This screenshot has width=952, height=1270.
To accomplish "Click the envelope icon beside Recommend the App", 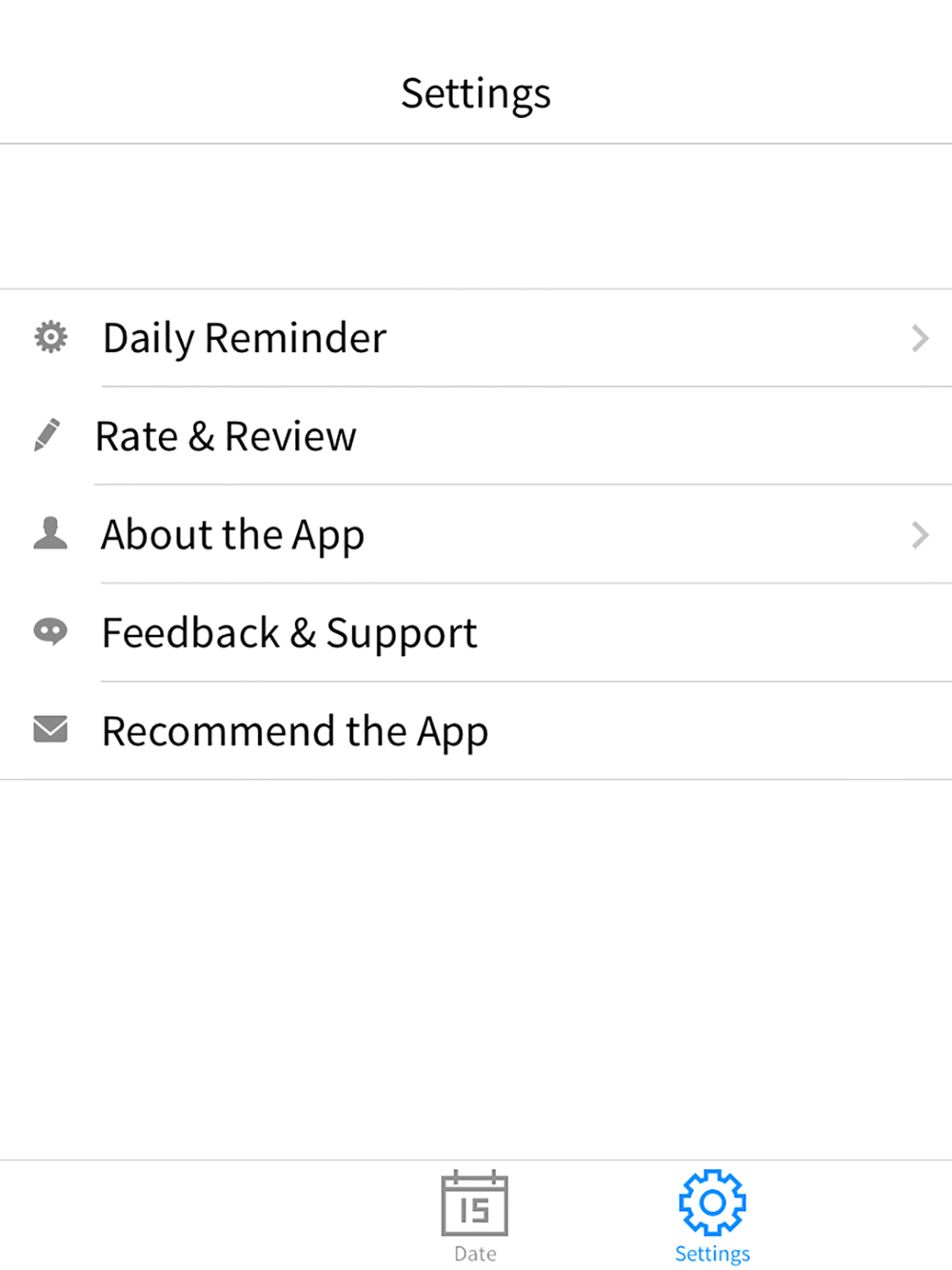I will (x=50, y=729).
